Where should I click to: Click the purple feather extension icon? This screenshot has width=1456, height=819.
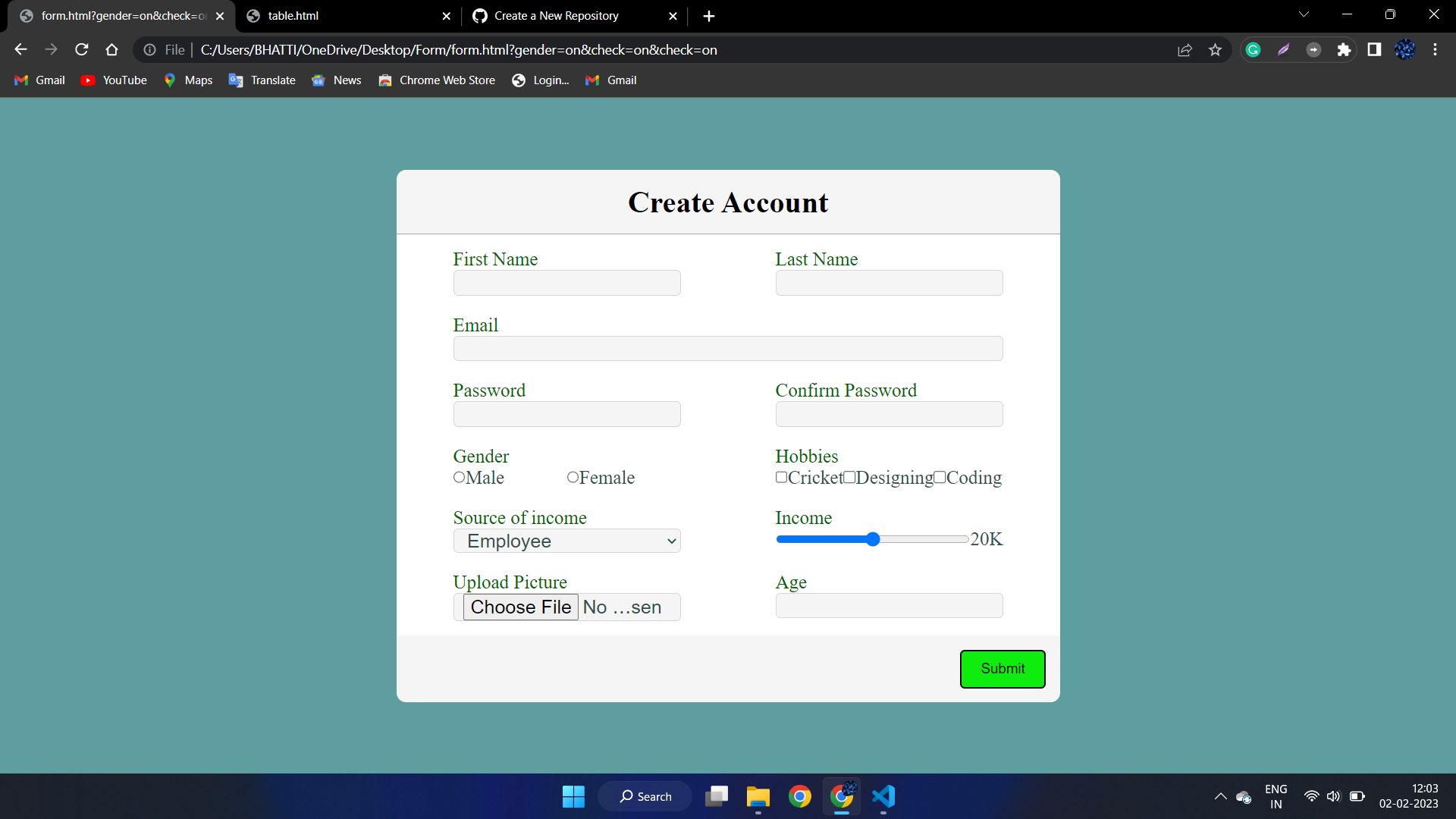1283,50
